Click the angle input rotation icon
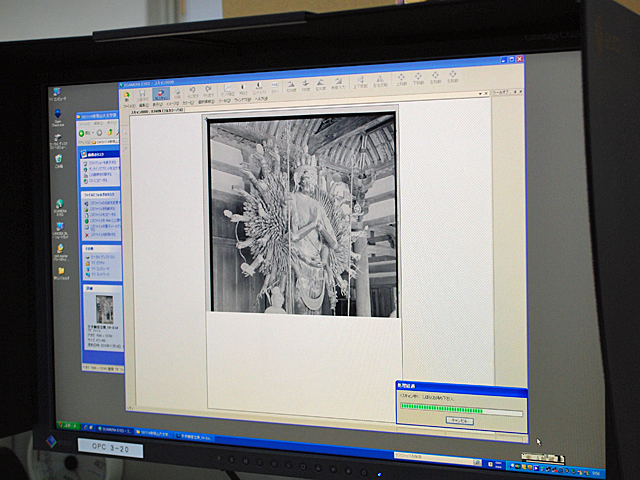640x480 pixels. [338, 82]
